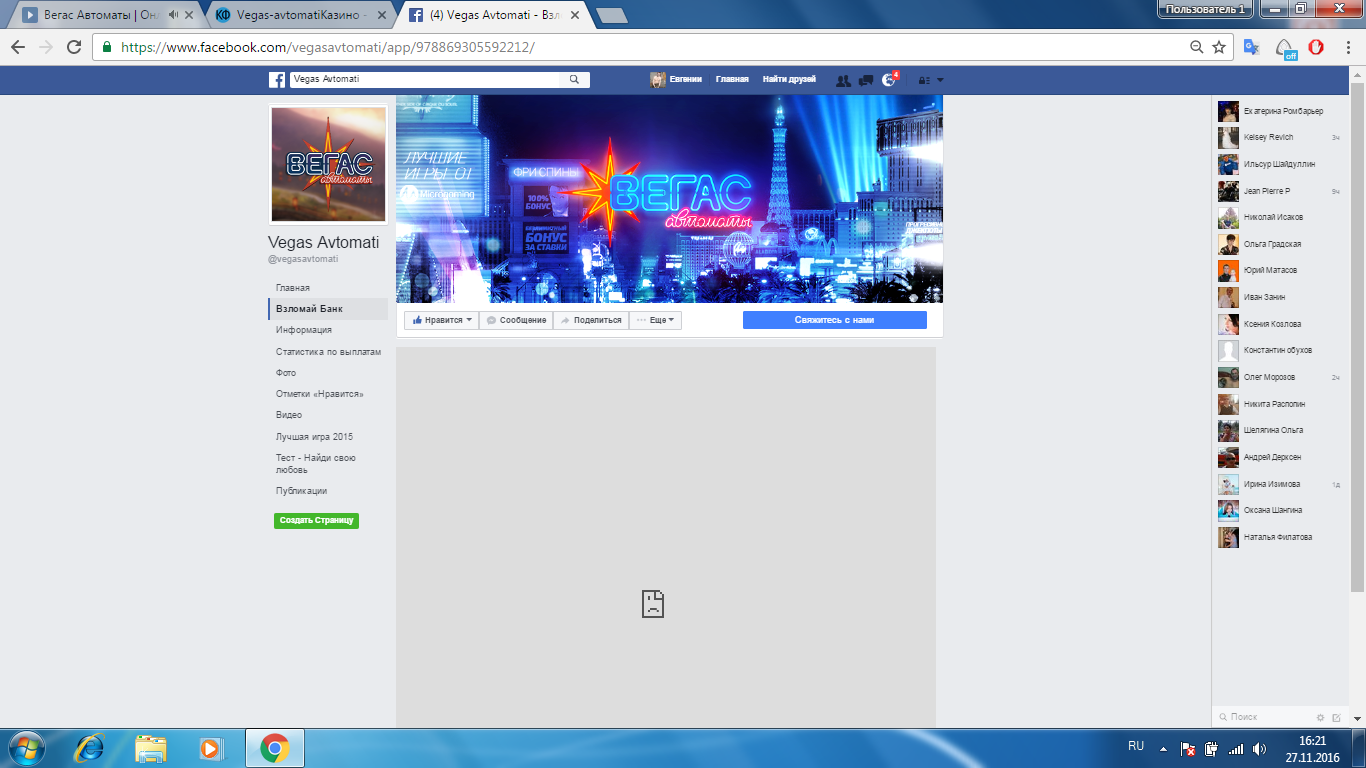Select Статистика по выплатам in sidebar
The height and width of the screenshot is (768, 1366).
point(328,352)
